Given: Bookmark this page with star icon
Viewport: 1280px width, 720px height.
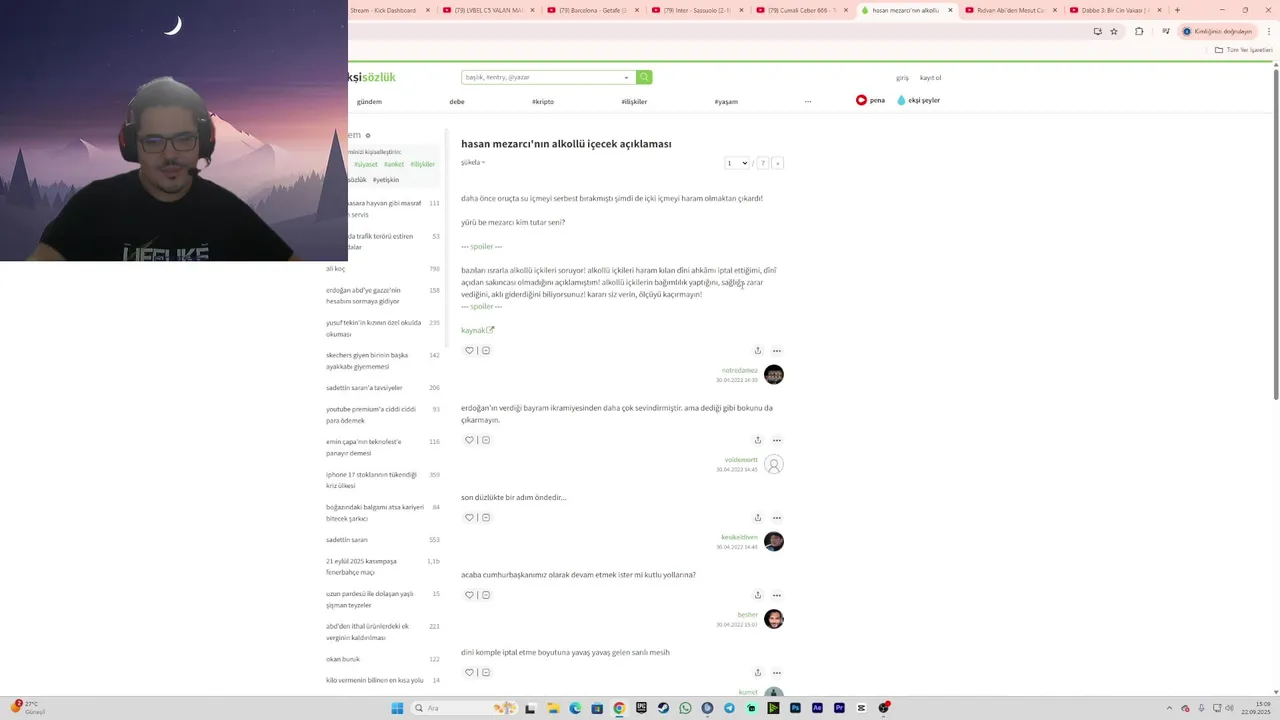Looking at the screenshot, I should [x=1114, y=31].
